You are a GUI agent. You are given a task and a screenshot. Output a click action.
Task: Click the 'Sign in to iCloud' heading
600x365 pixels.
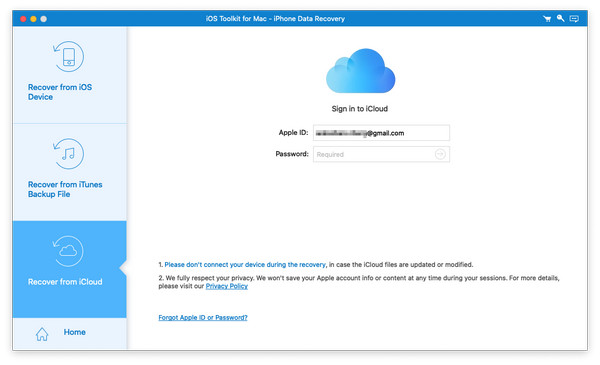360,109
